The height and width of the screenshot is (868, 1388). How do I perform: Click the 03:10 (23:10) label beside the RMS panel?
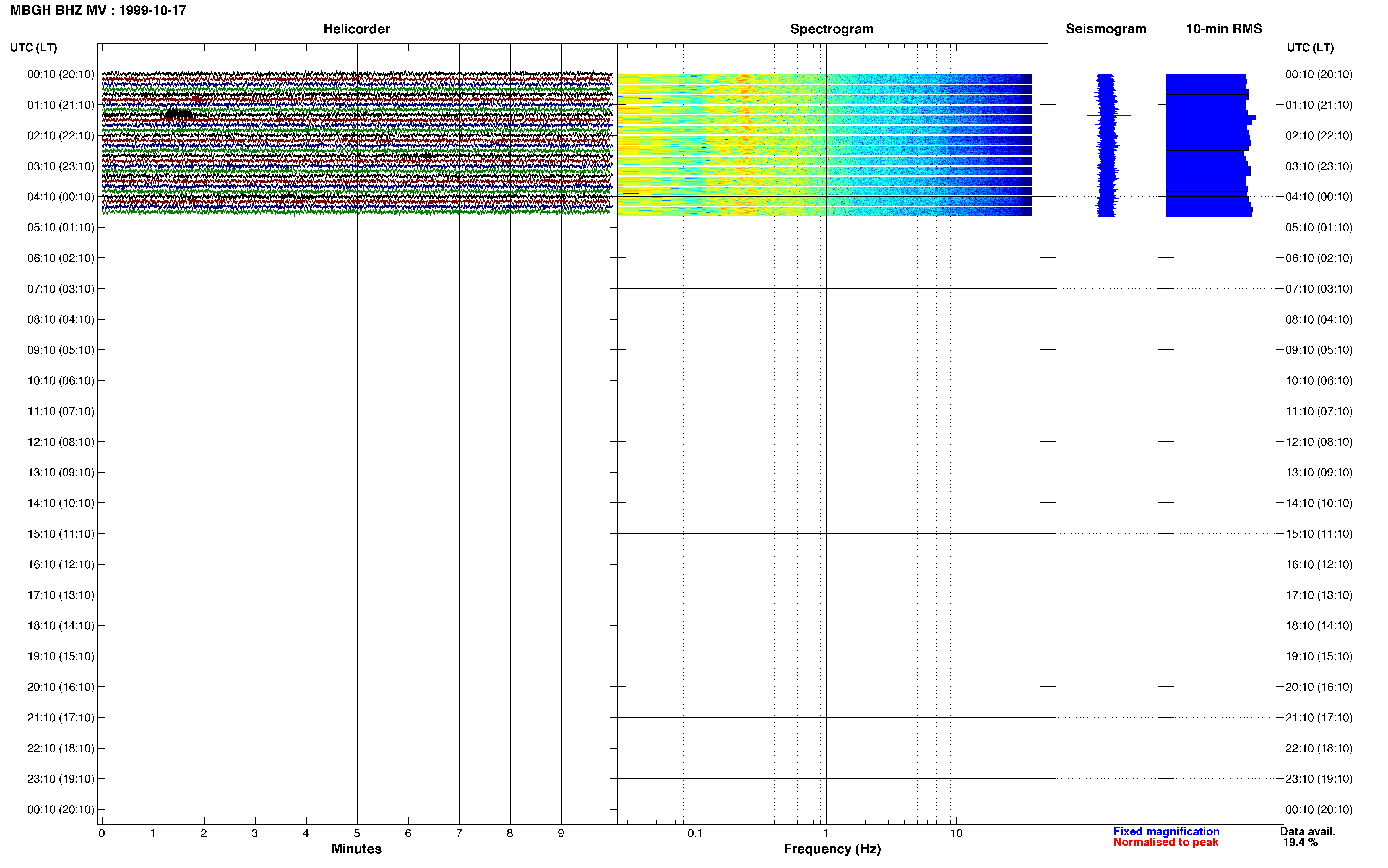(1319, 166)
